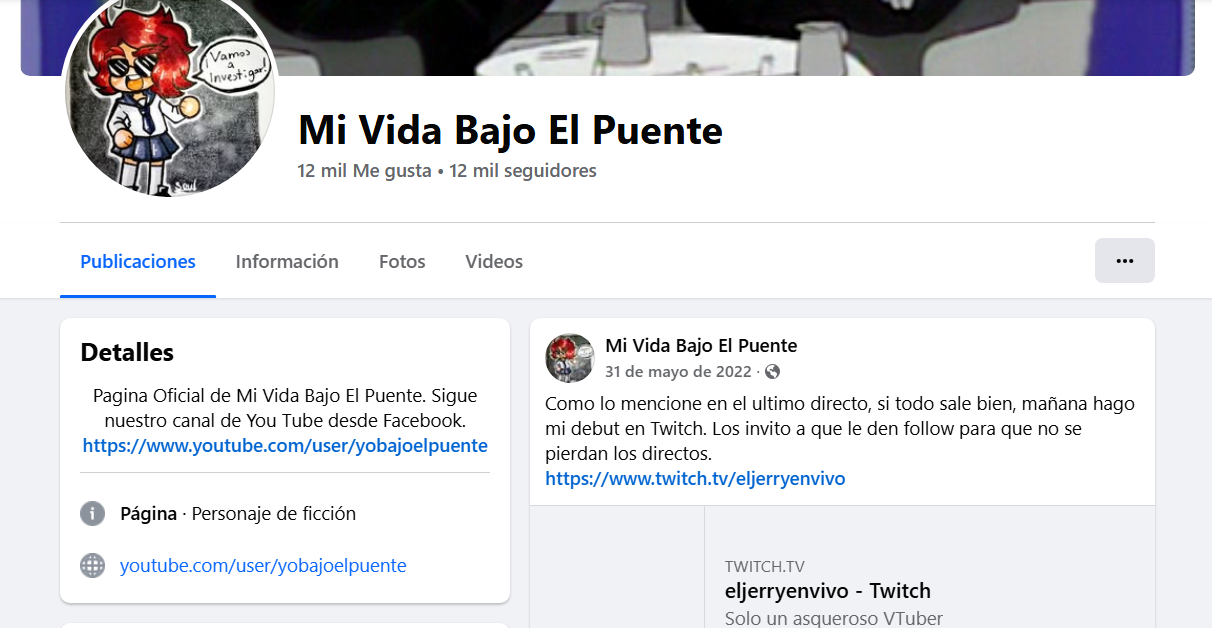This screenshot has height=628, width=1212.
Task: Click the public audience globe icon on post
Action: 772,372
